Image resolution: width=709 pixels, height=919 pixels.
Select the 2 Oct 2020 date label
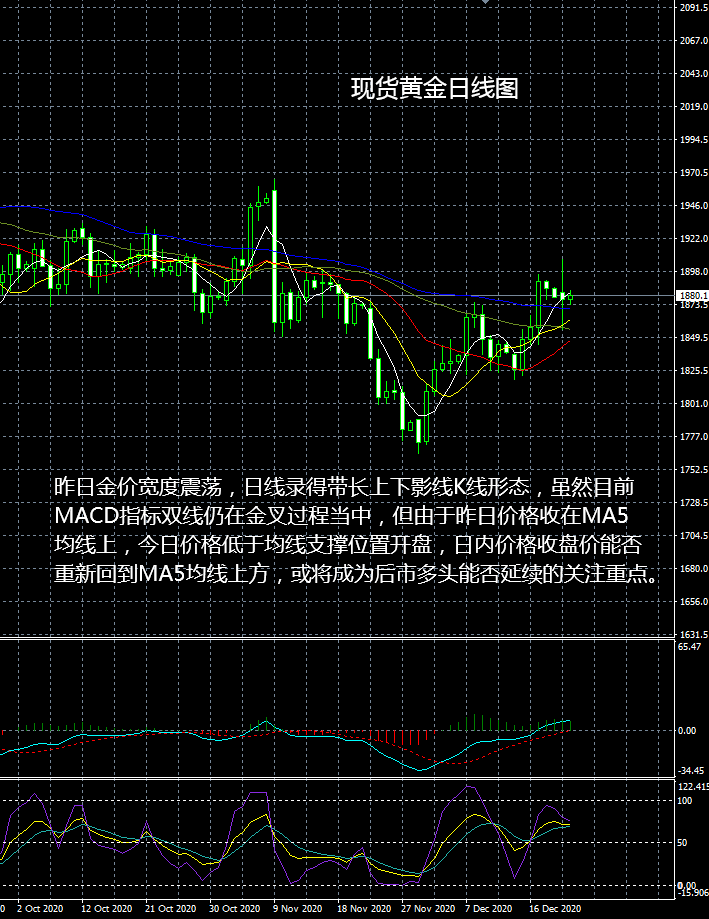pyautogui.click(x=40, y=908)
